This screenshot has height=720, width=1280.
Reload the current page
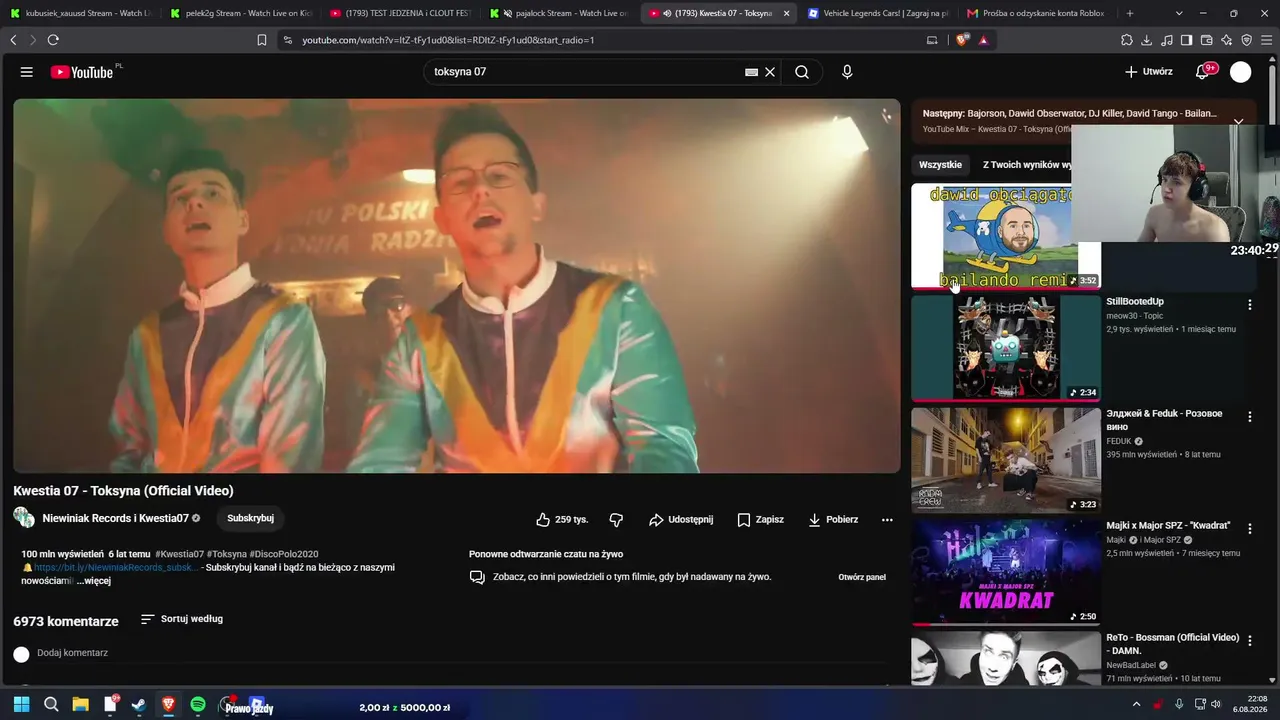(53, 40)
